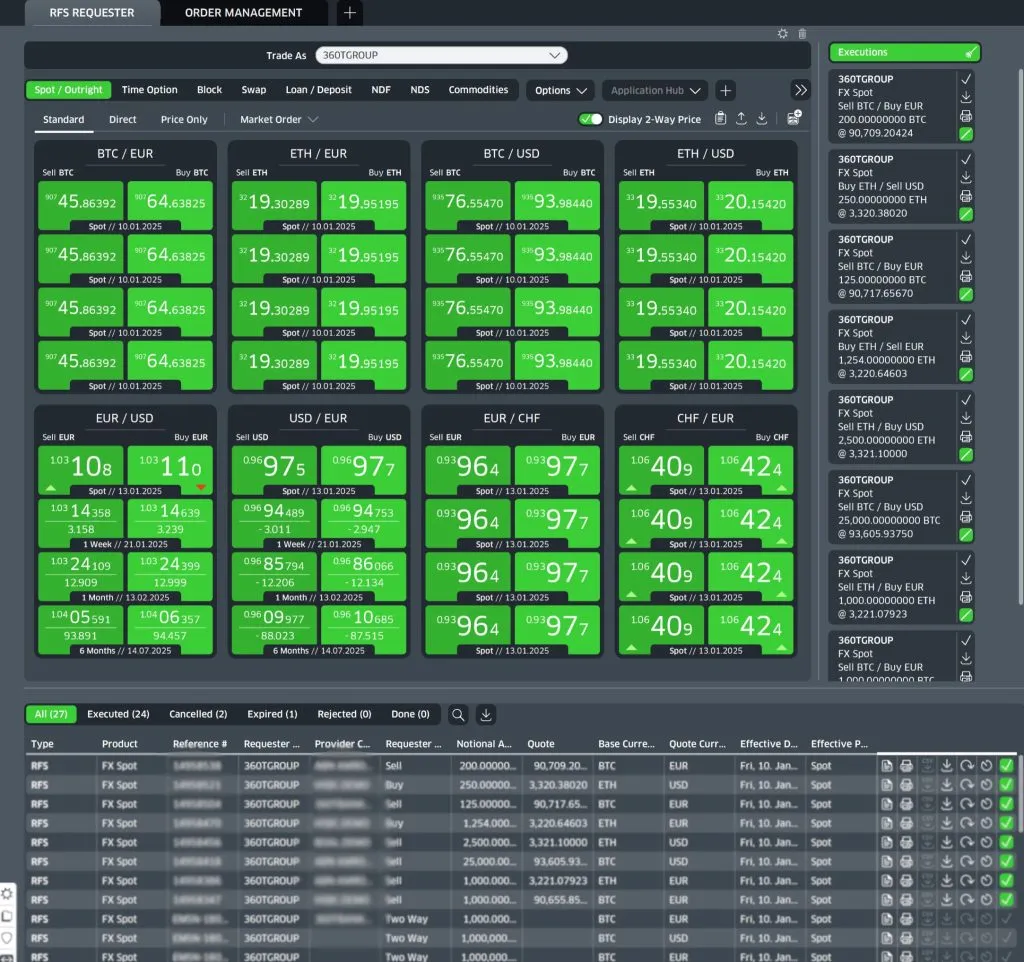This screenshot has height=962, width=1024.
Task: Click the Executions panel header
Action: pos(904,52)
